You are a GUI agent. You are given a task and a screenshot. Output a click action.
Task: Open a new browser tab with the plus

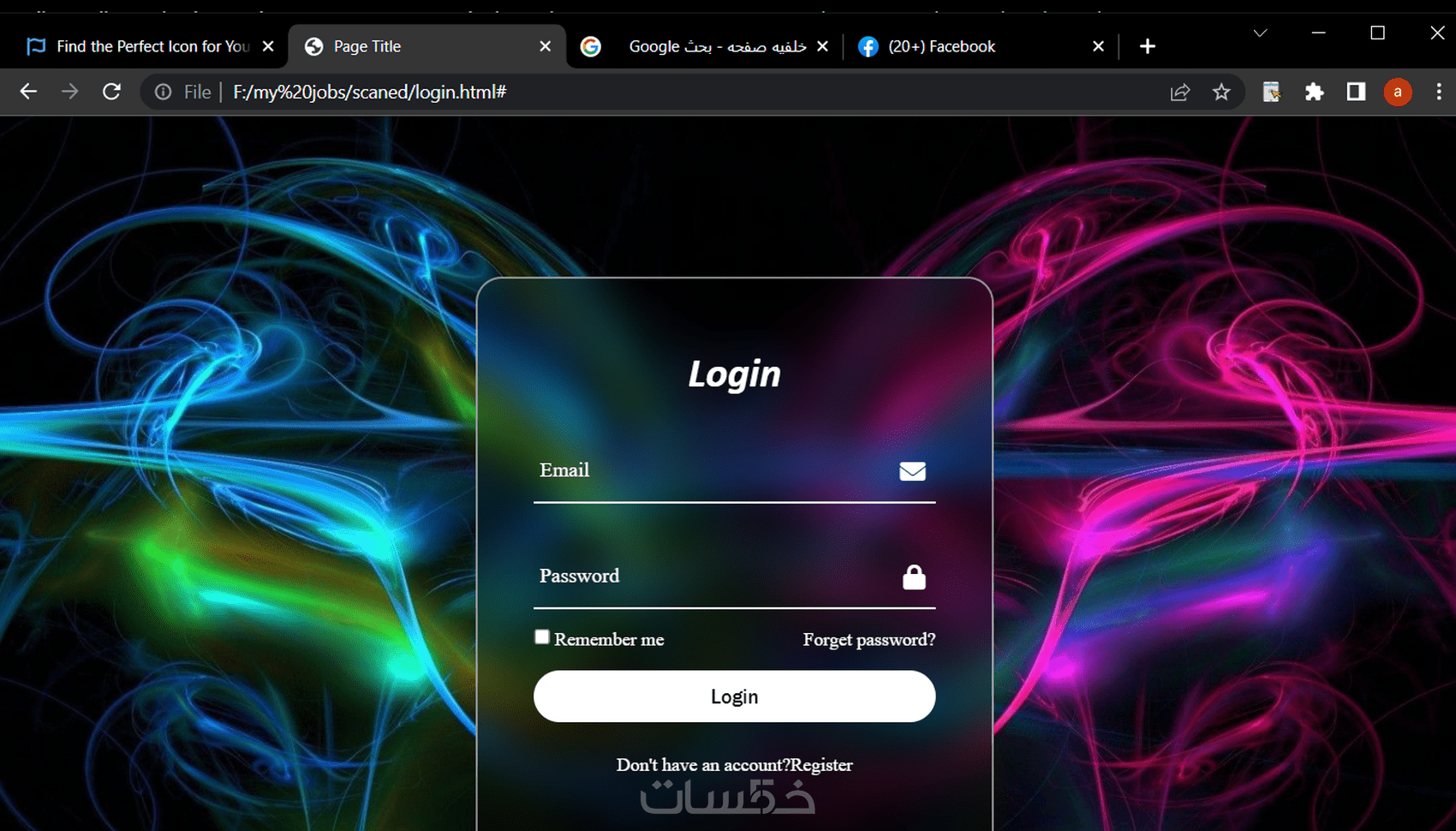click(x=1147, y=46)
